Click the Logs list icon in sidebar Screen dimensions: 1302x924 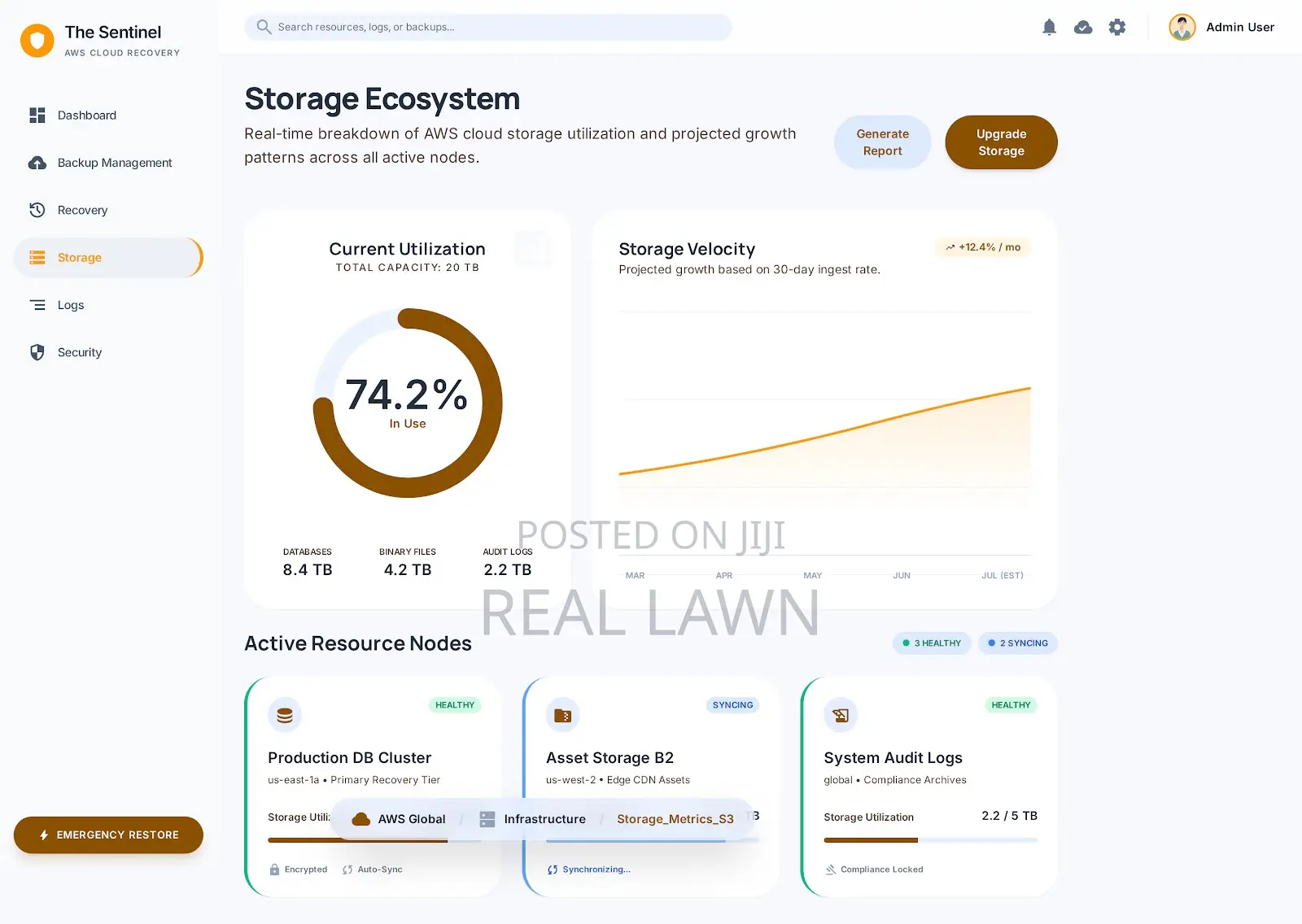point(37,305)
